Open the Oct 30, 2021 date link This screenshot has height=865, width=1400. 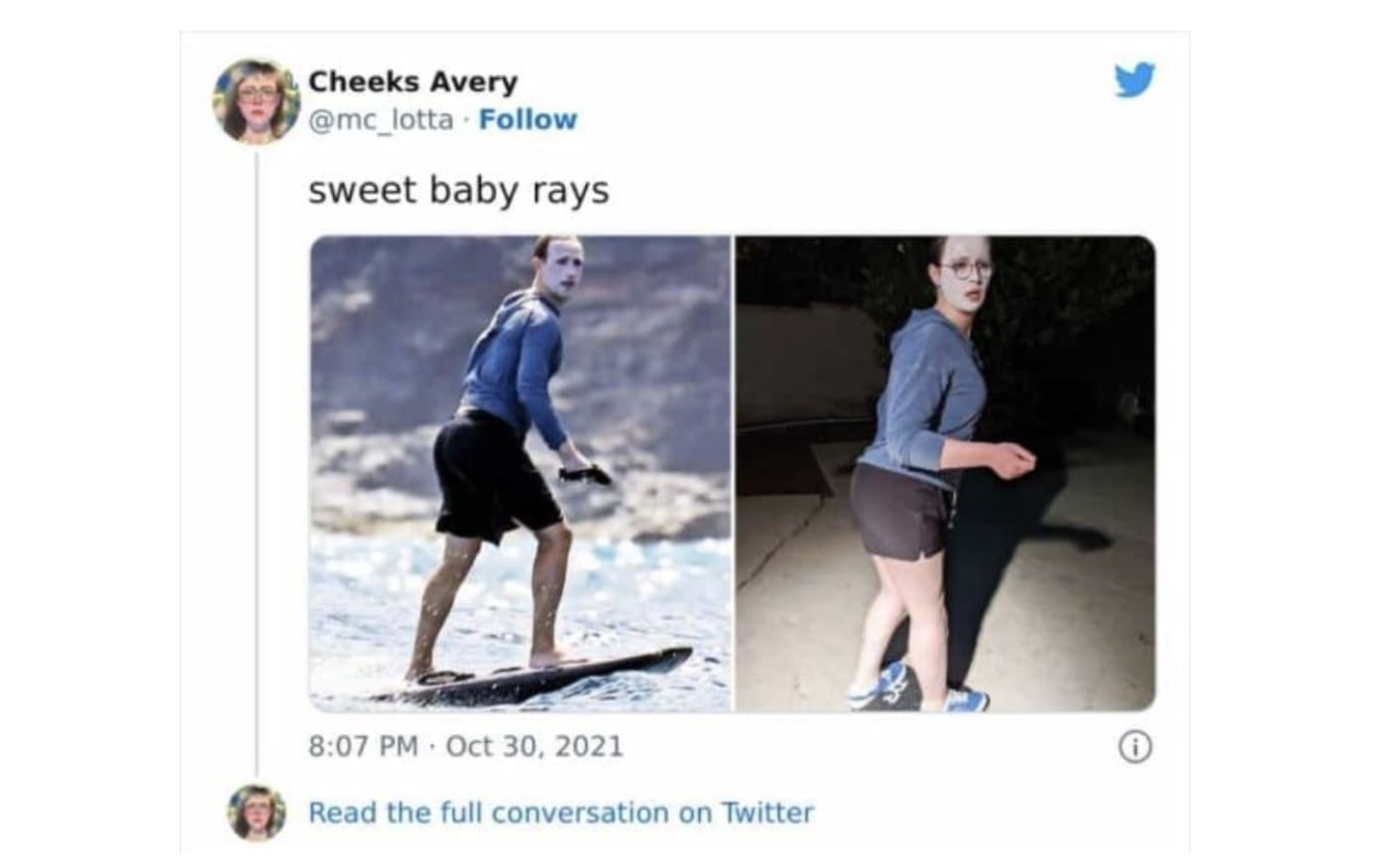[534, 746]
